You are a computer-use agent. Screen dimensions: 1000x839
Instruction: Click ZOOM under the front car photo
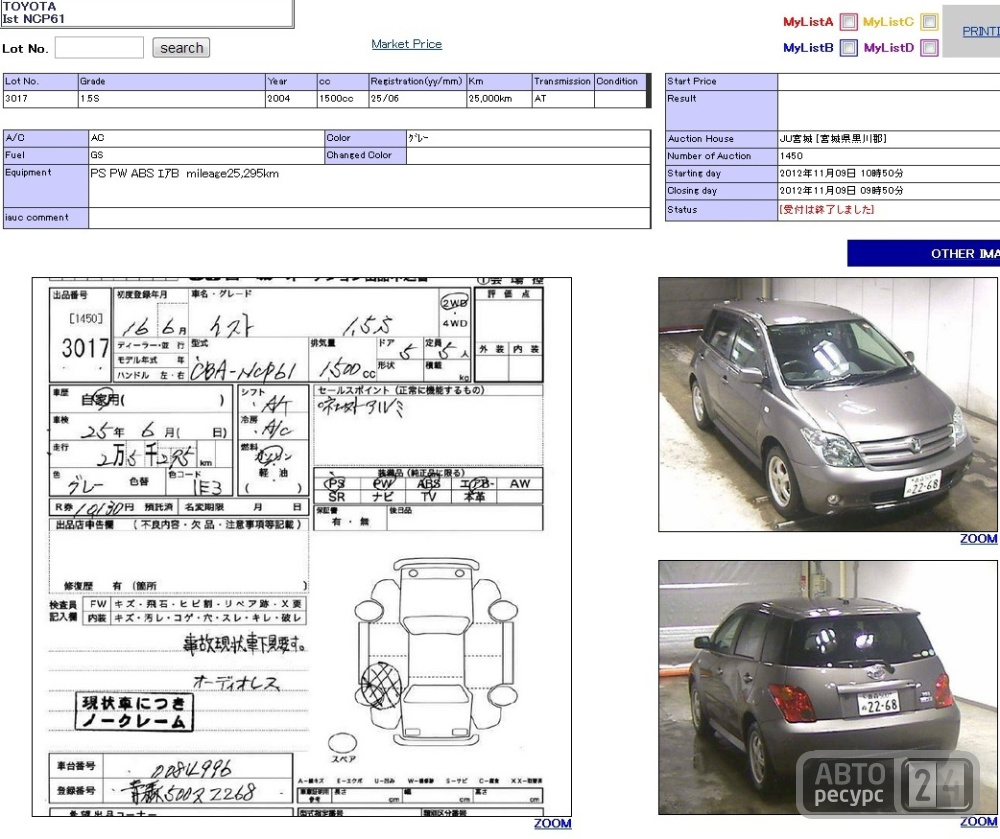click(978, 539)
